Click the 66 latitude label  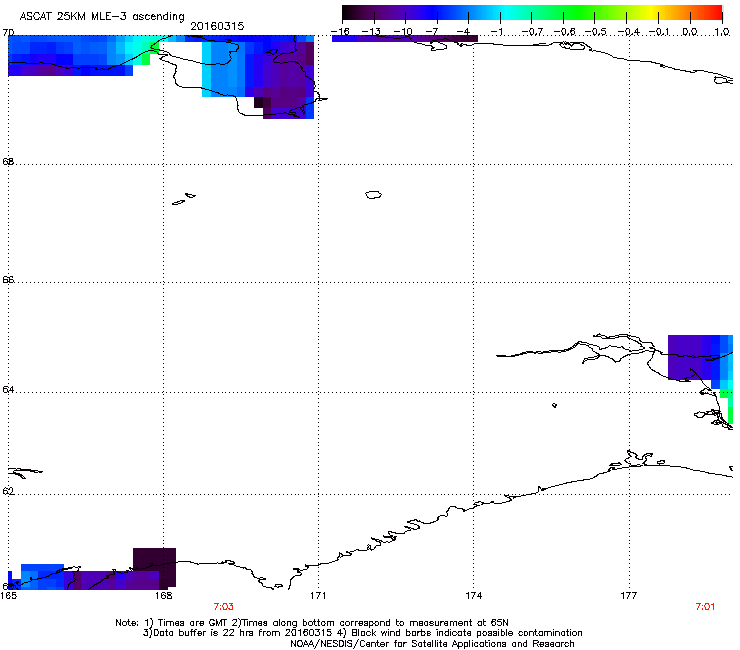8,279
